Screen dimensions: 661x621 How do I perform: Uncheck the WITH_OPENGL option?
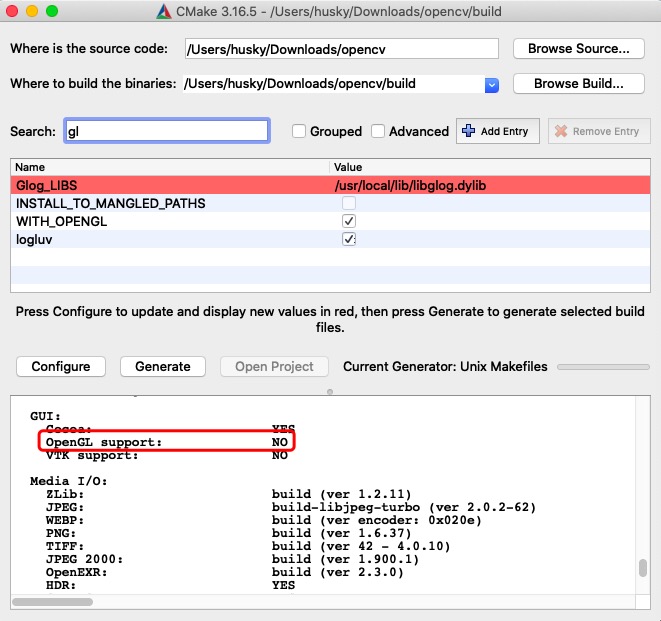[x=349, y=221]
